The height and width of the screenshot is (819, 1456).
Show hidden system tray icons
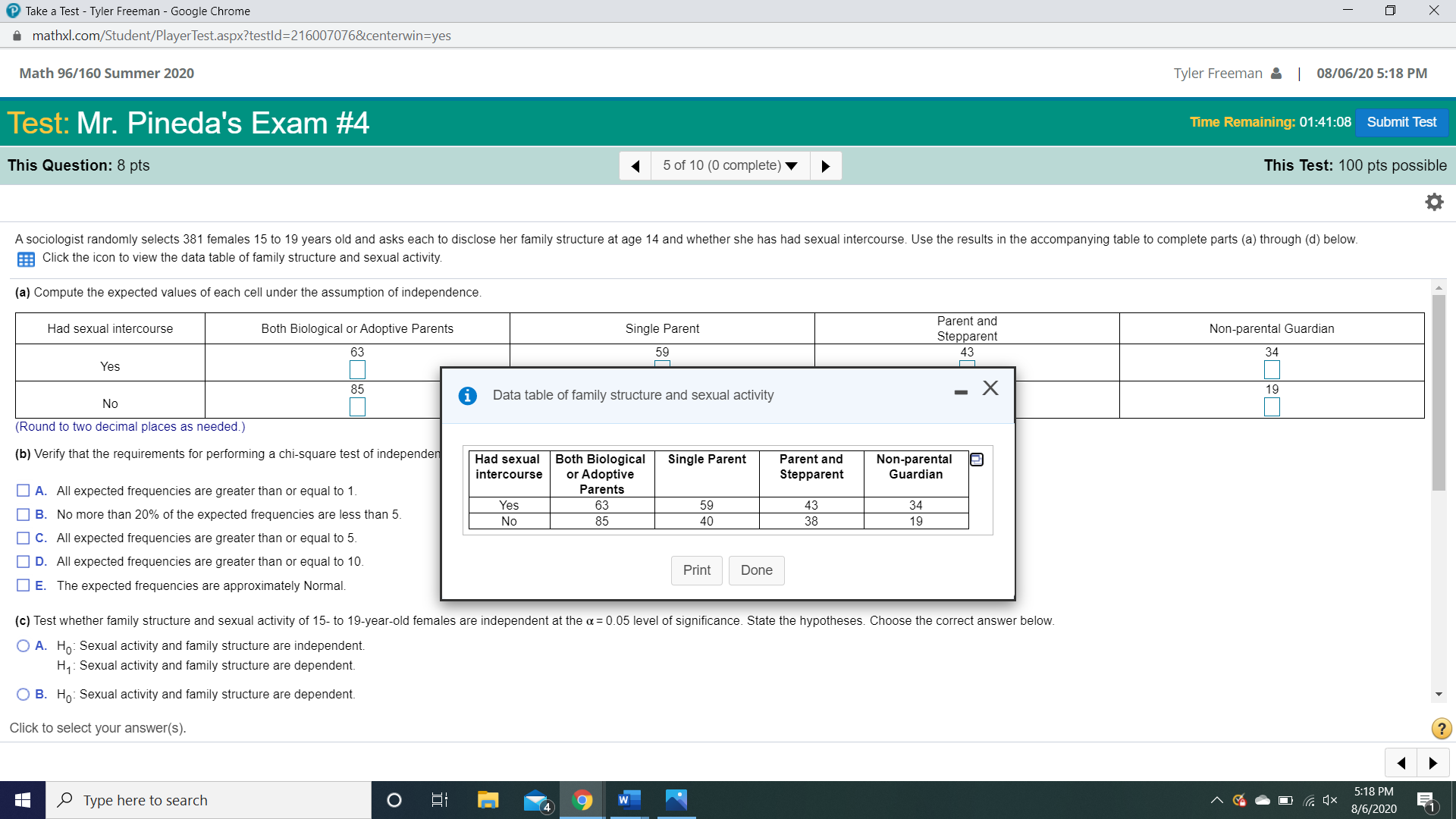(x=1216, y=800)
